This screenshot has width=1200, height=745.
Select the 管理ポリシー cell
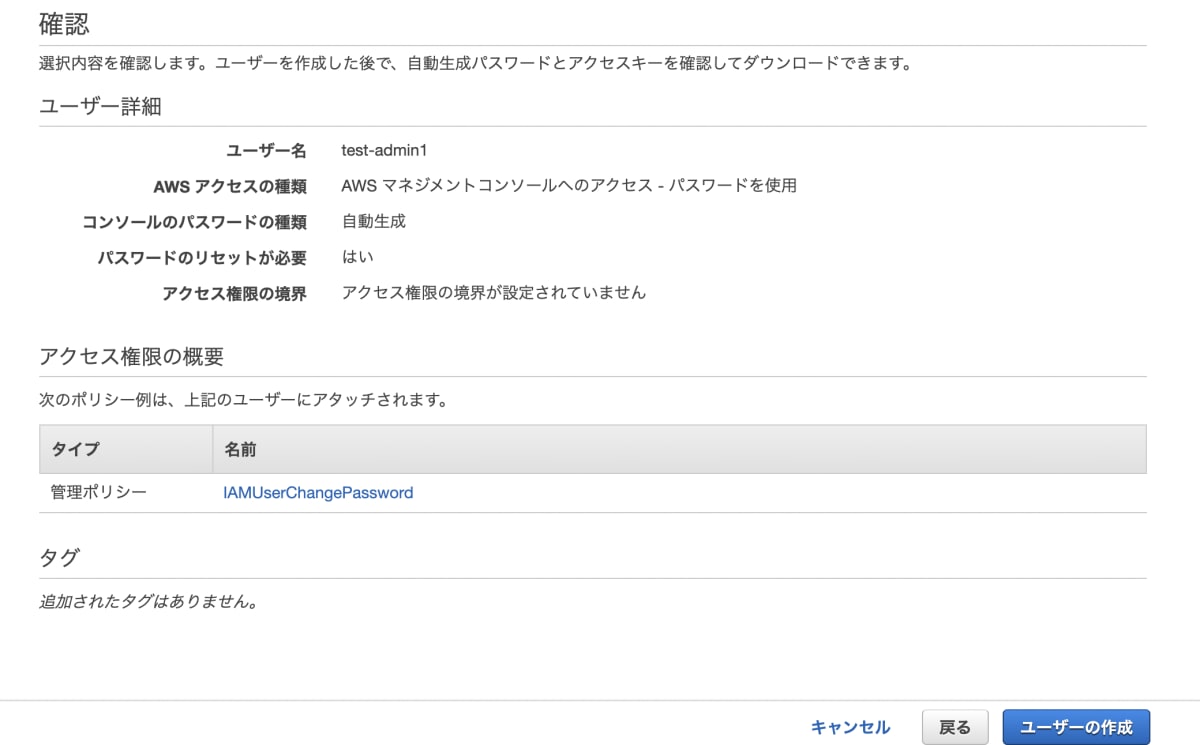pos(99,493)
